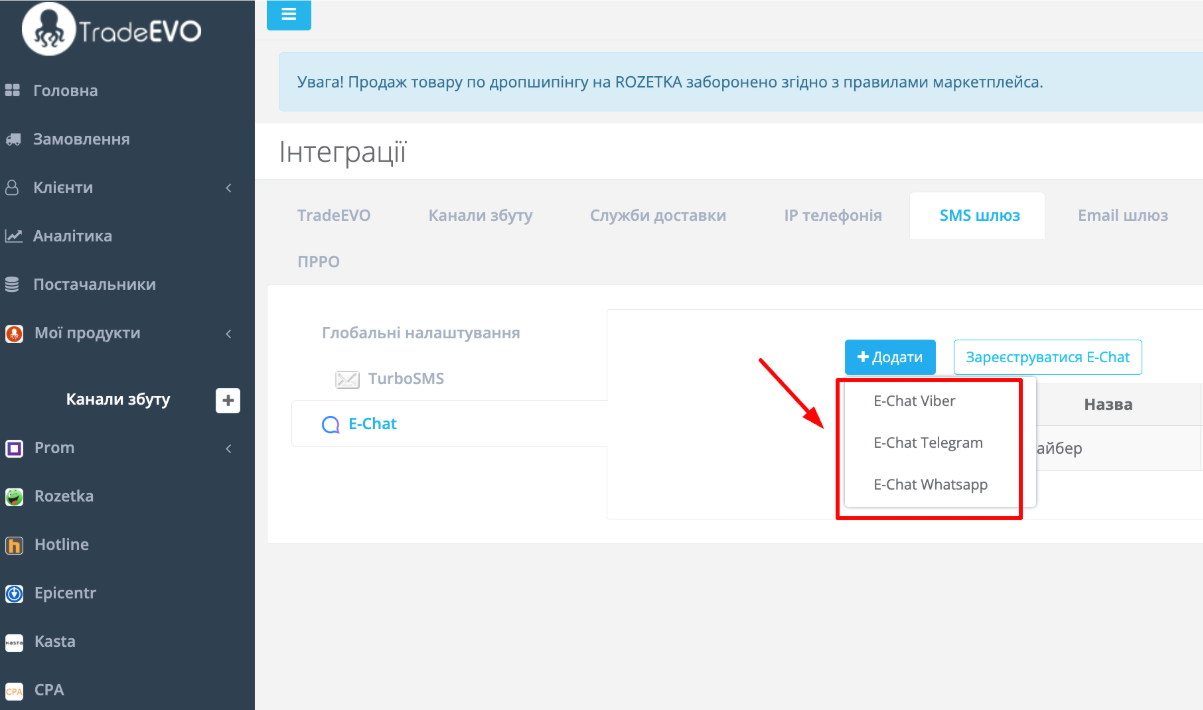Open the ПРРО tab
The height and width of the screenshot is (710, 1203).
(318, 262)
